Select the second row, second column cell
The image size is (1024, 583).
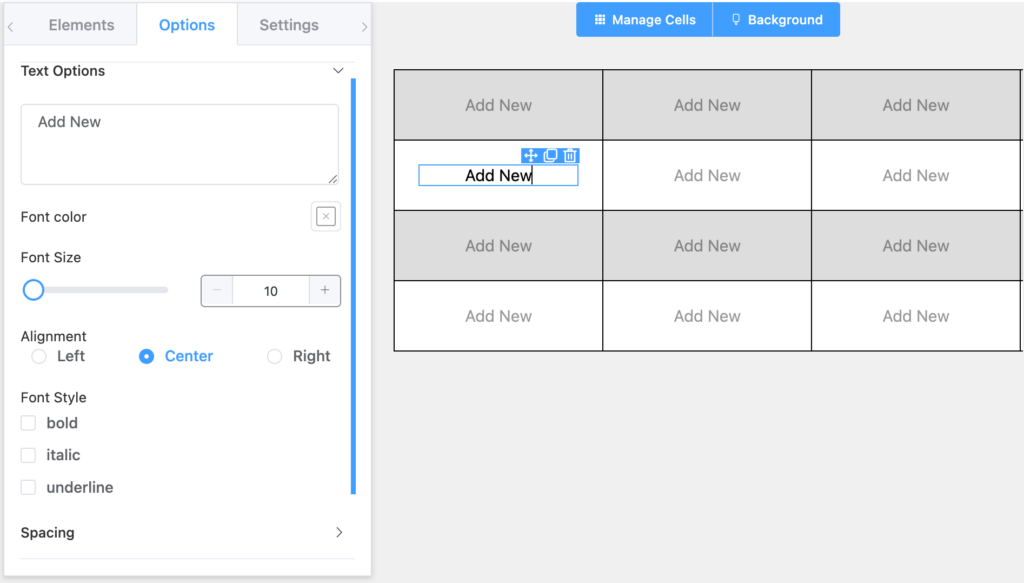click(707, 176)
